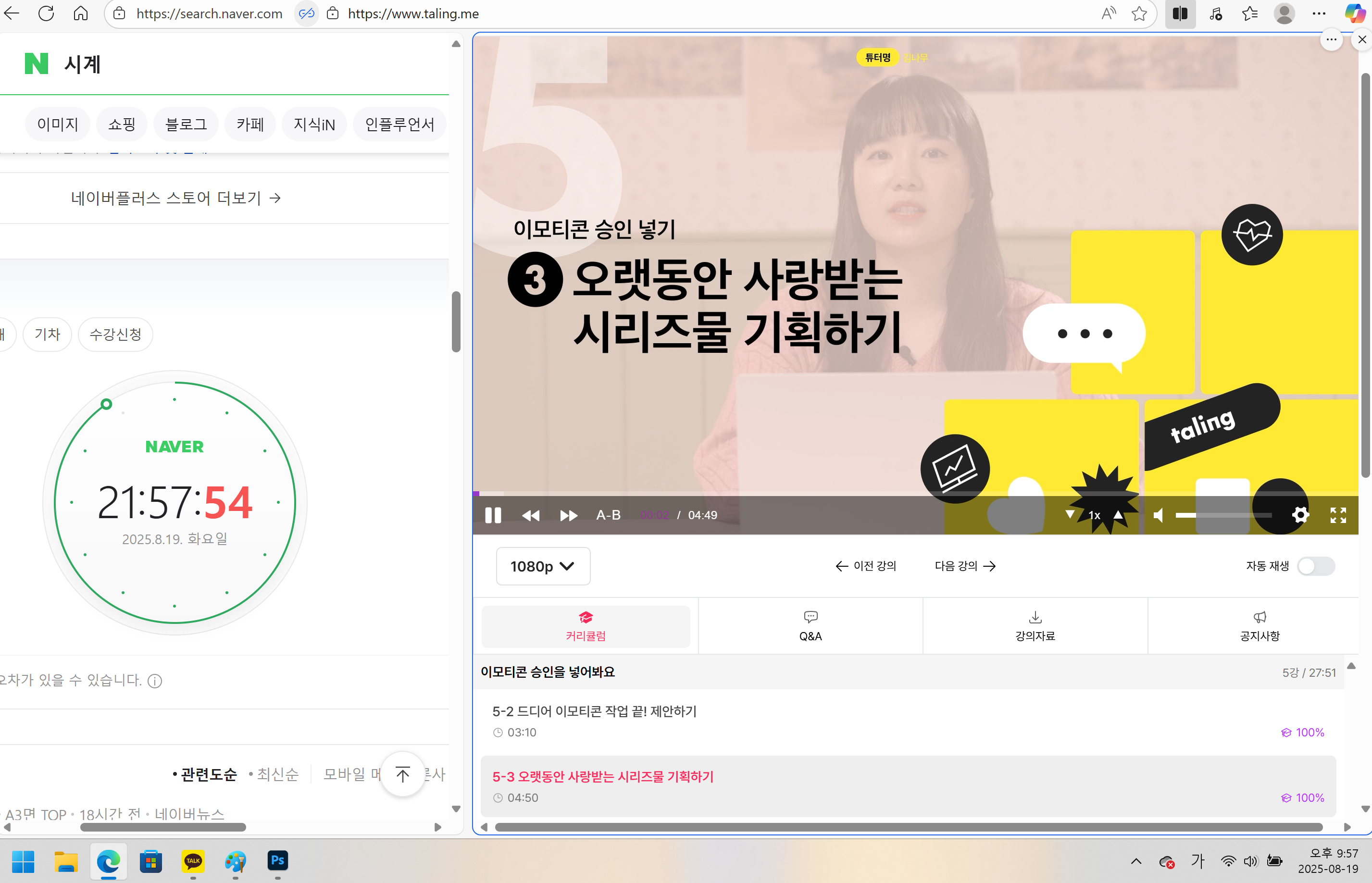Open the Q&A tab
Image resolution: width=1372 pixels, height=883 pixels.
[x=810, y=626]
